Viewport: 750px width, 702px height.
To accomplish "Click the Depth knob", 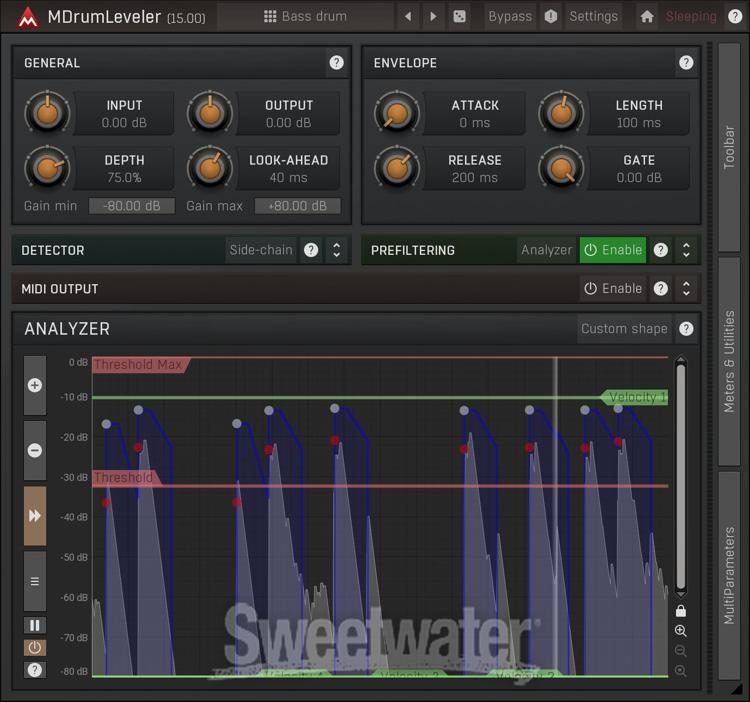I will tap(47, 168).
